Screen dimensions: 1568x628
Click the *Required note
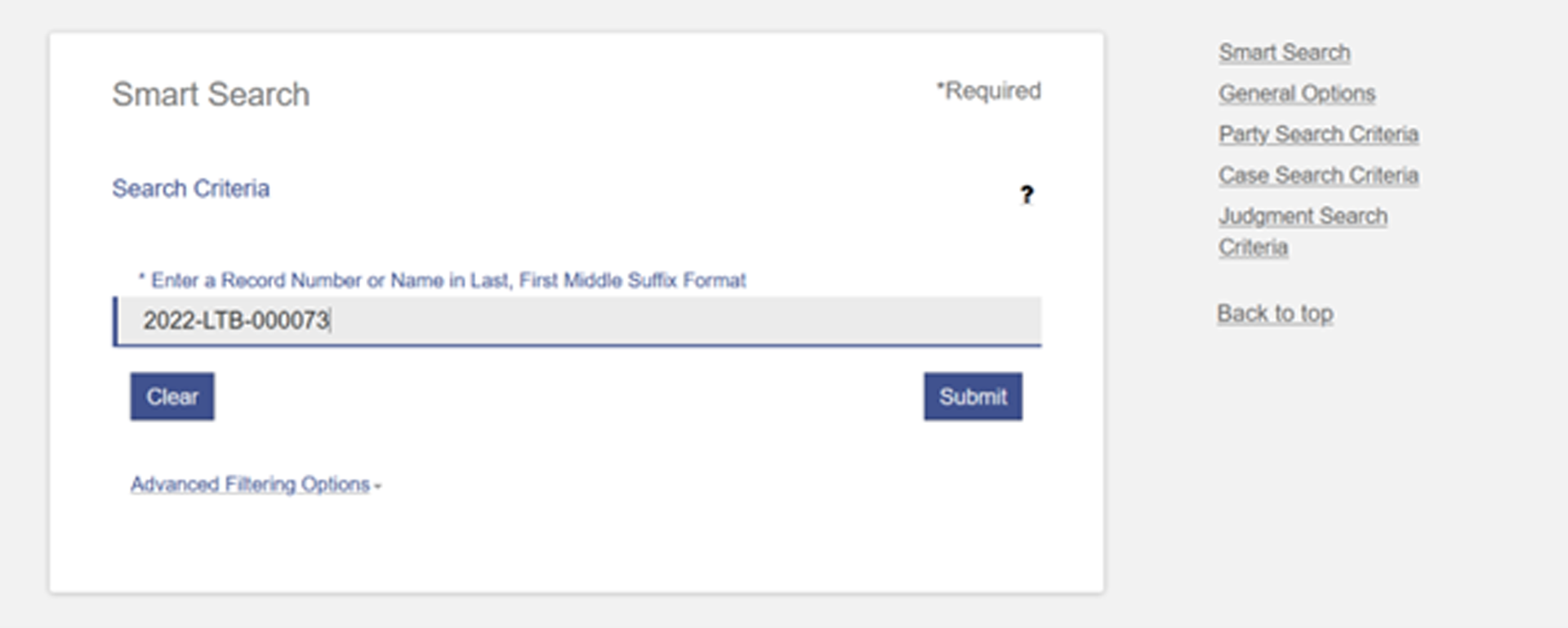coord(988,91)
